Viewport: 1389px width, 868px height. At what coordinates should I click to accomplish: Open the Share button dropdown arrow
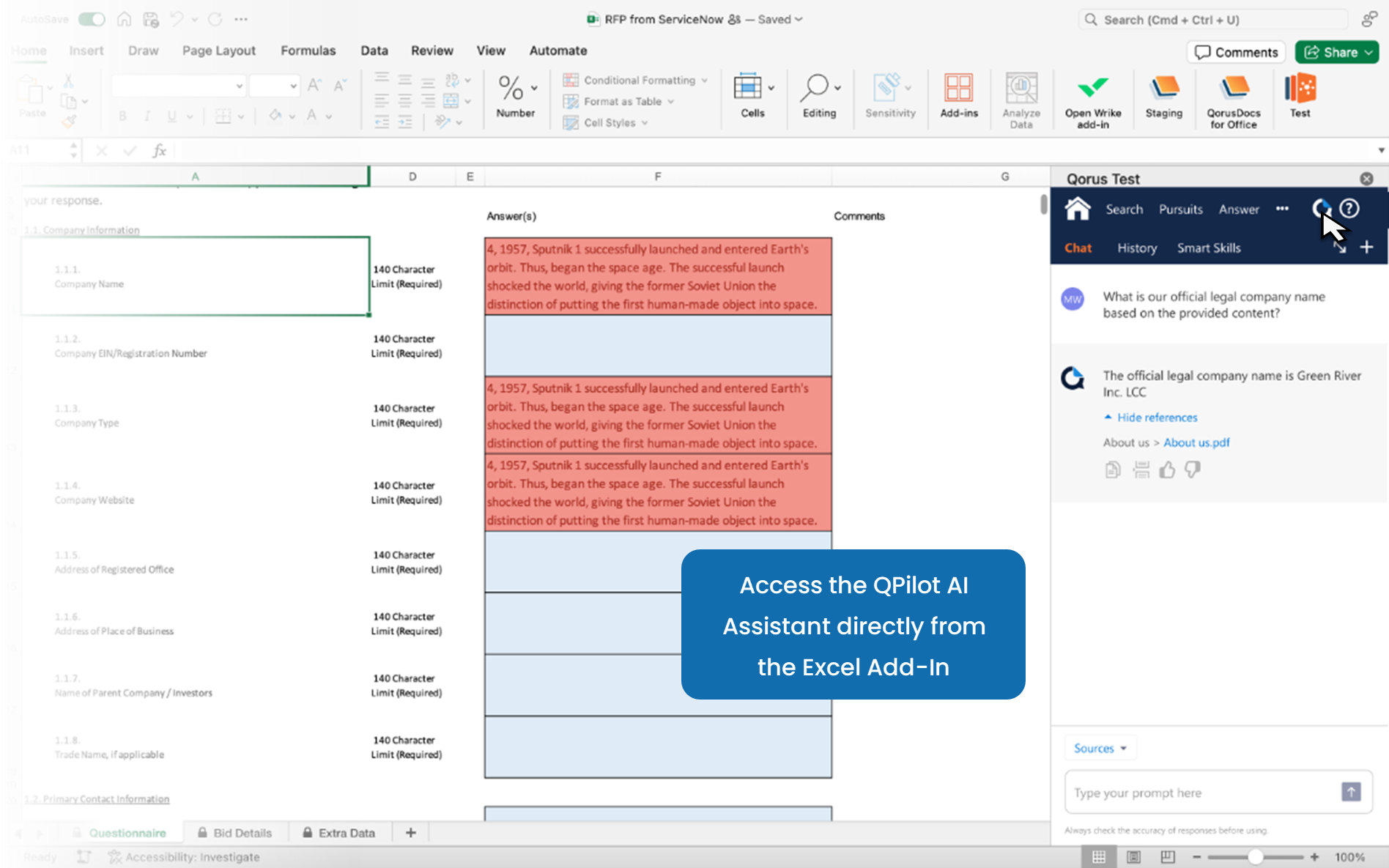pyautogui.click(x=1368, y=52)
